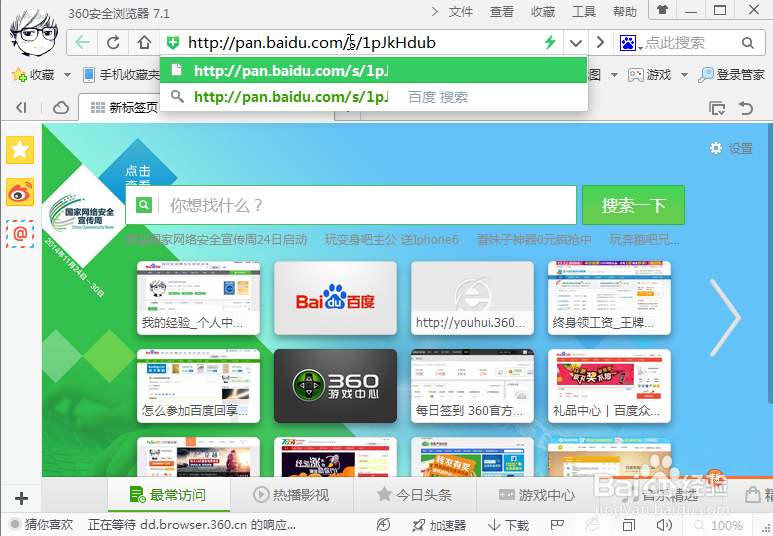Open the 我的经验_个人中 thumbnail
The image size is (773, 536).
click(x=199, y=298)
